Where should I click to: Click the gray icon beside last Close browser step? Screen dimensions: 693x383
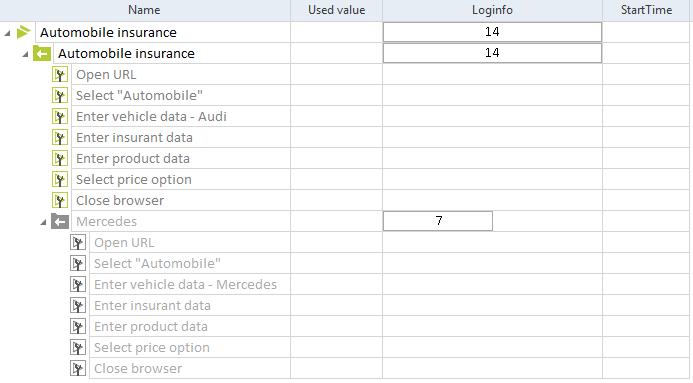(x=78, y=368)
